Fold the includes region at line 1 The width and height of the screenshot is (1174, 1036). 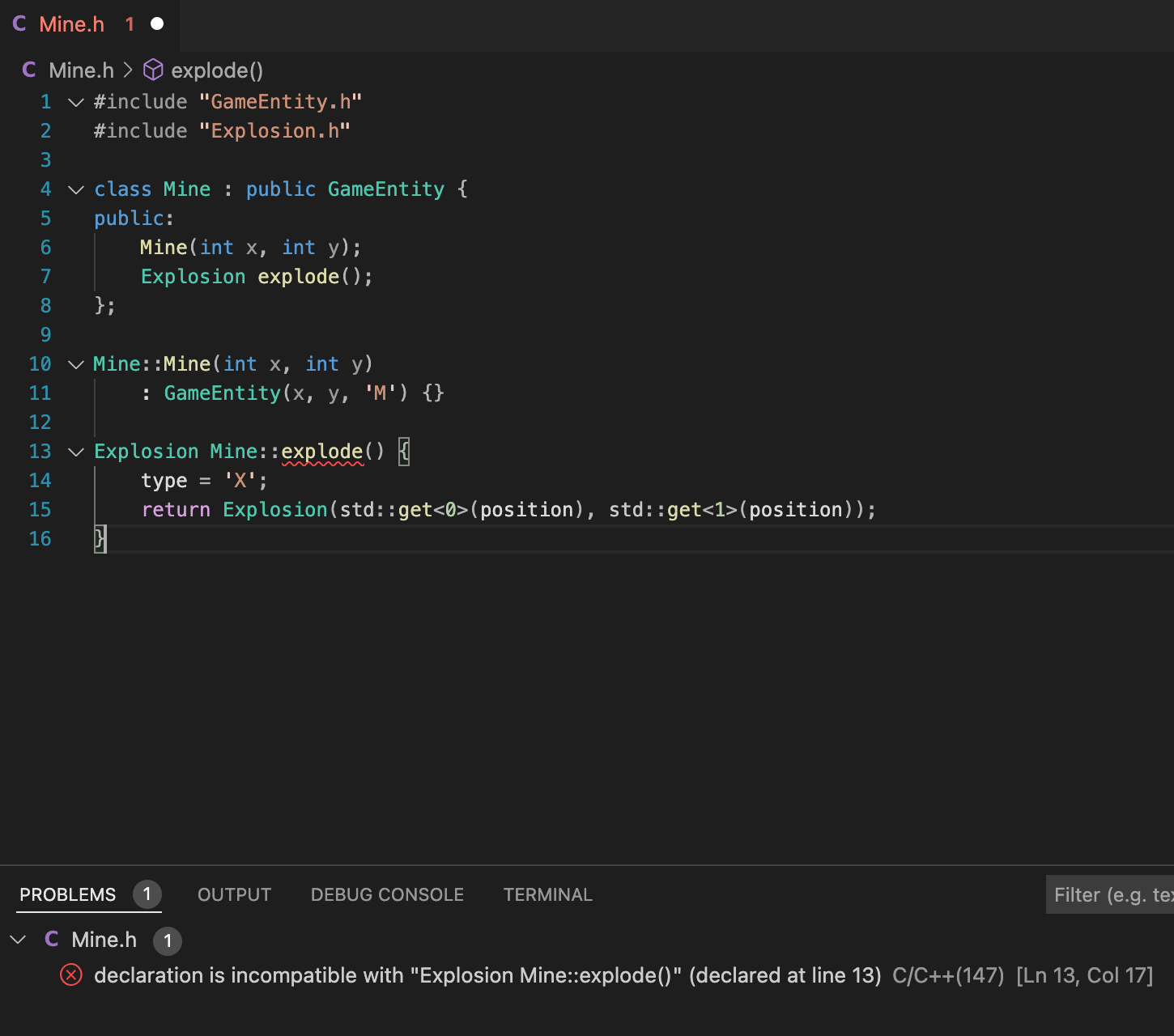coord(75,102)
